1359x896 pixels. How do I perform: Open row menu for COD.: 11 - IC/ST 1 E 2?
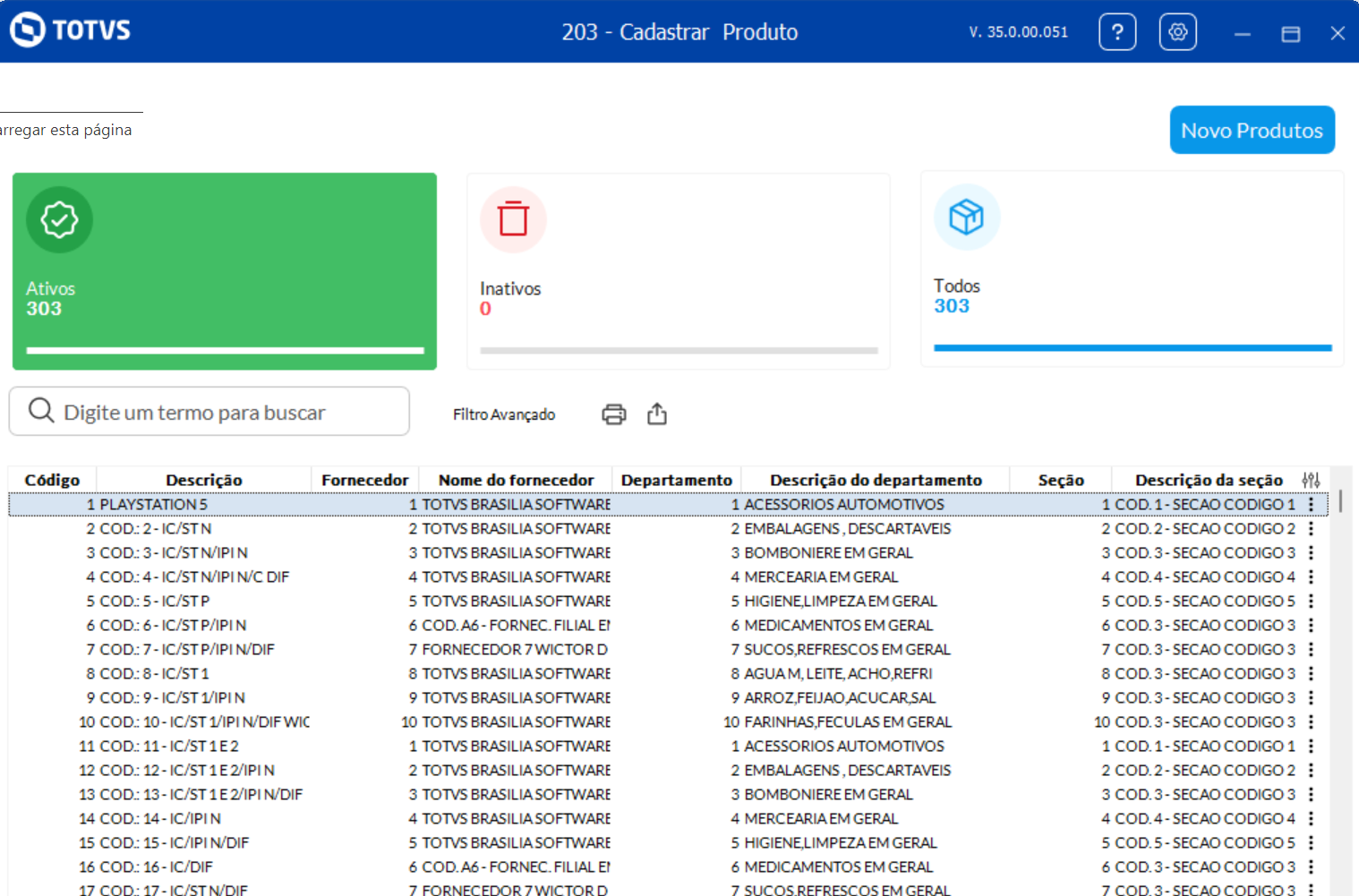tap(1311, 747)
